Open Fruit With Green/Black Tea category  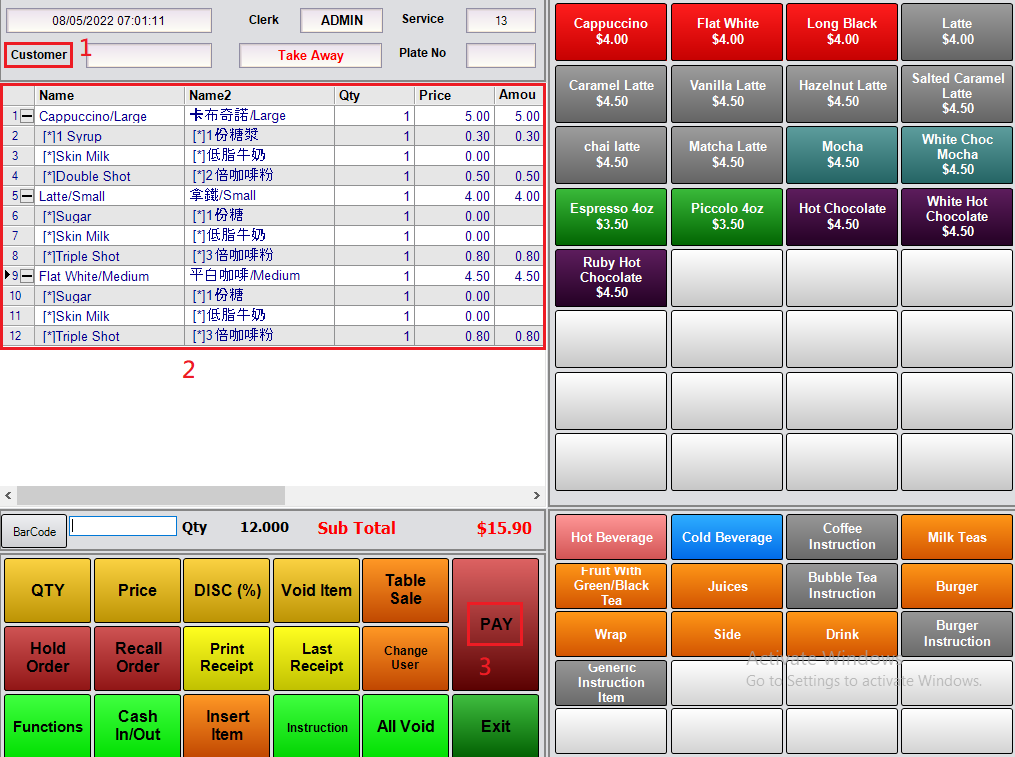point(611,586)
